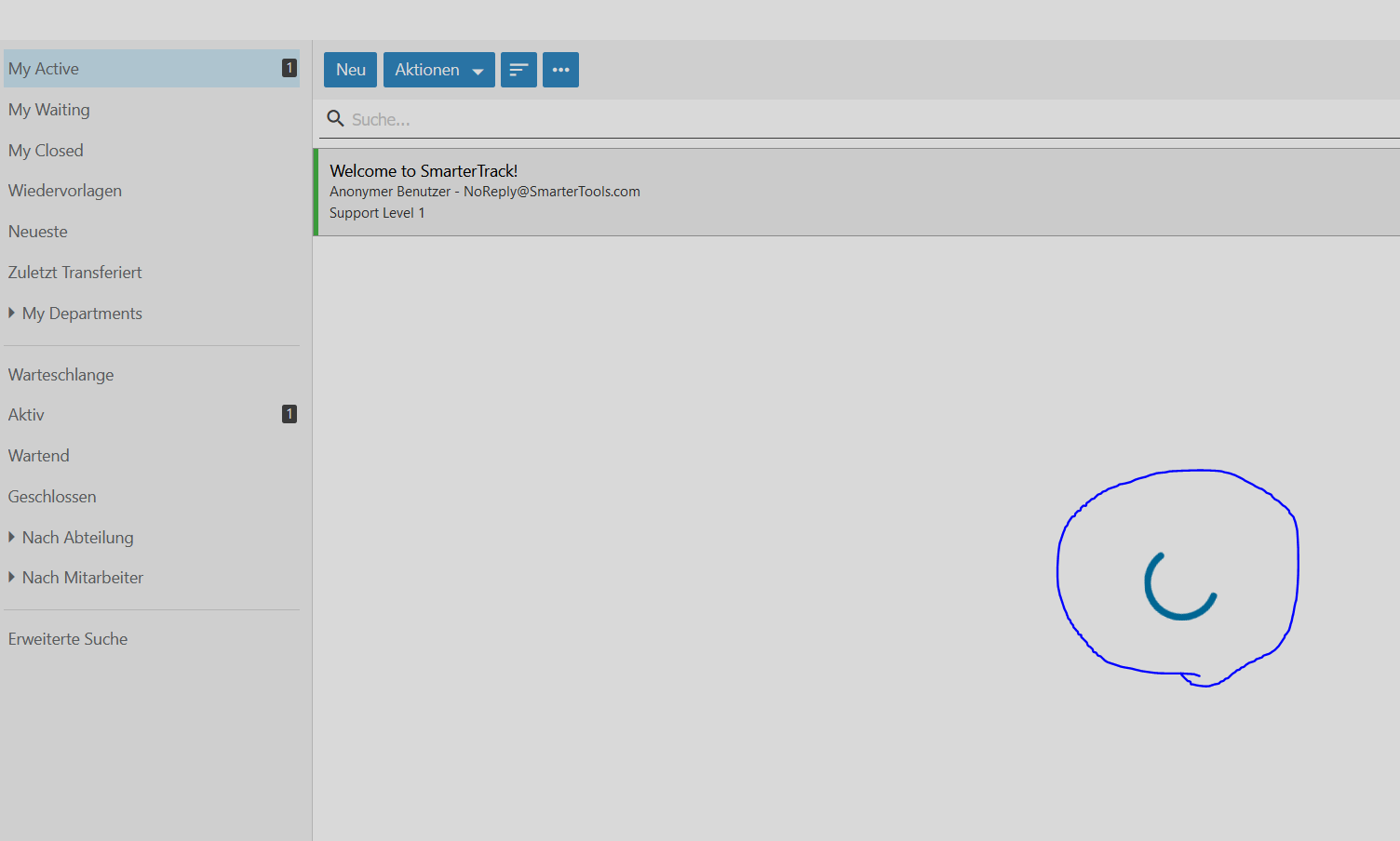Show My Closed tickets
The image size is (1400, 841).
coord(46,151)
